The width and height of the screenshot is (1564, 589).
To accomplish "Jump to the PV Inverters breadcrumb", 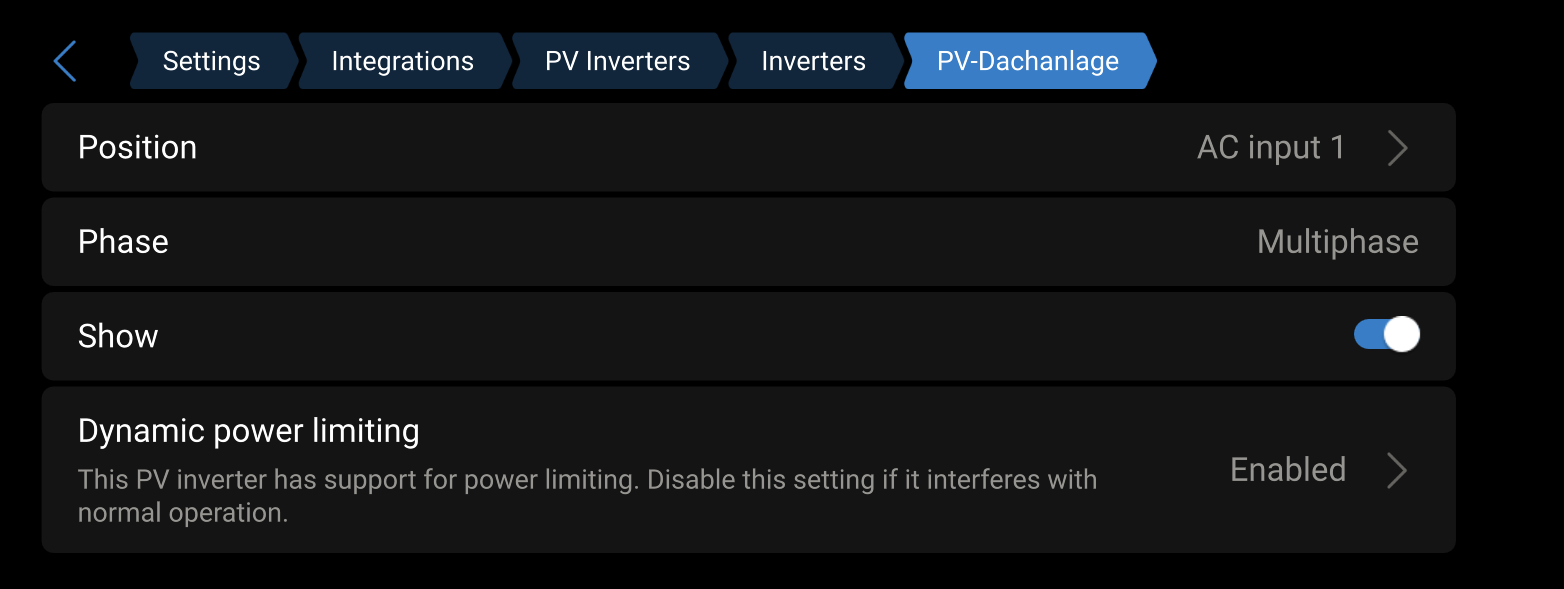I will 617,61.
